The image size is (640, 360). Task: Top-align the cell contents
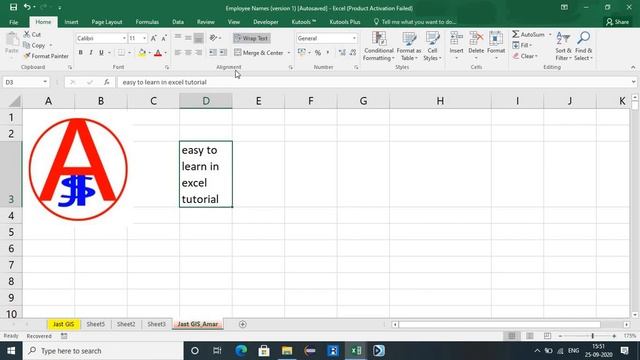pos(178,38)
